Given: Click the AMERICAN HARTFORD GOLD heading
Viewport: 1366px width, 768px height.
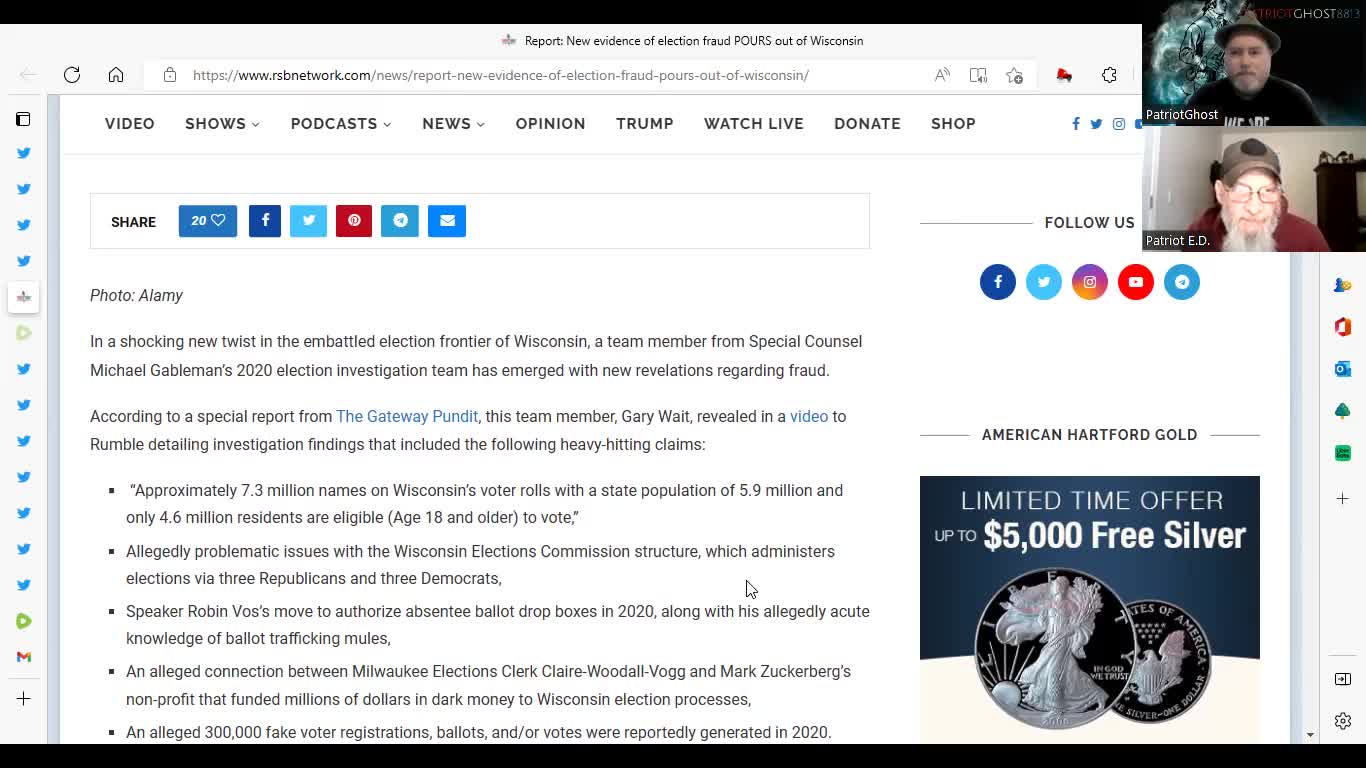Looking at the screenshot, I should (1090, 435).
